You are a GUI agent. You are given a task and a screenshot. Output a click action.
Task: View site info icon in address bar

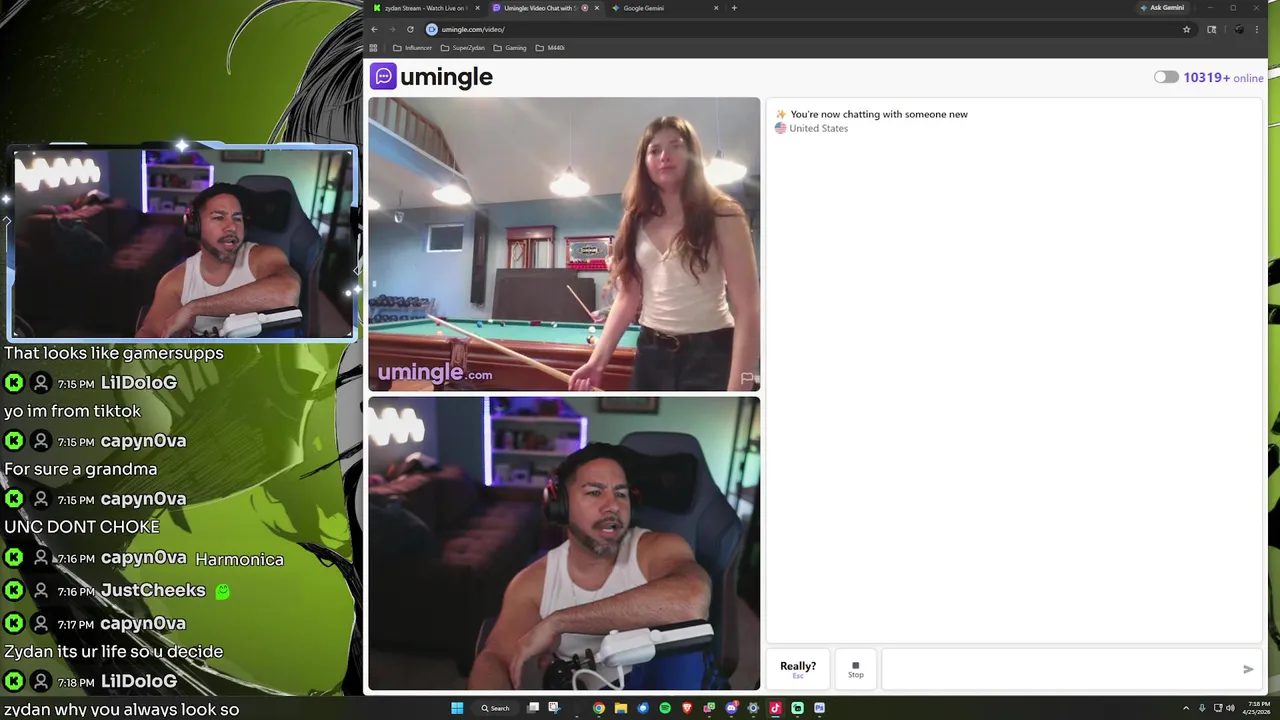point(432,29)
